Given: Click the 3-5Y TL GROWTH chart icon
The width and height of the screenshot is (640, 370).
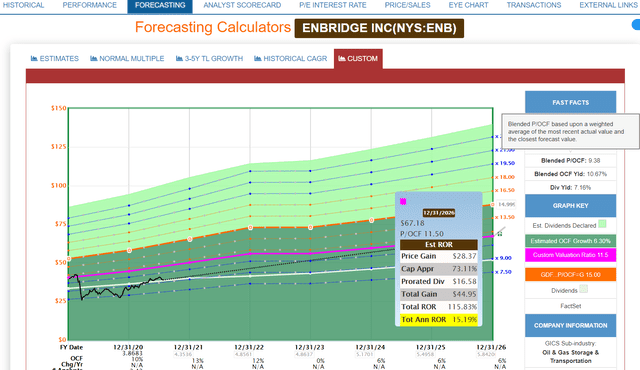Looking at the screenshot, I should point(179,58).
